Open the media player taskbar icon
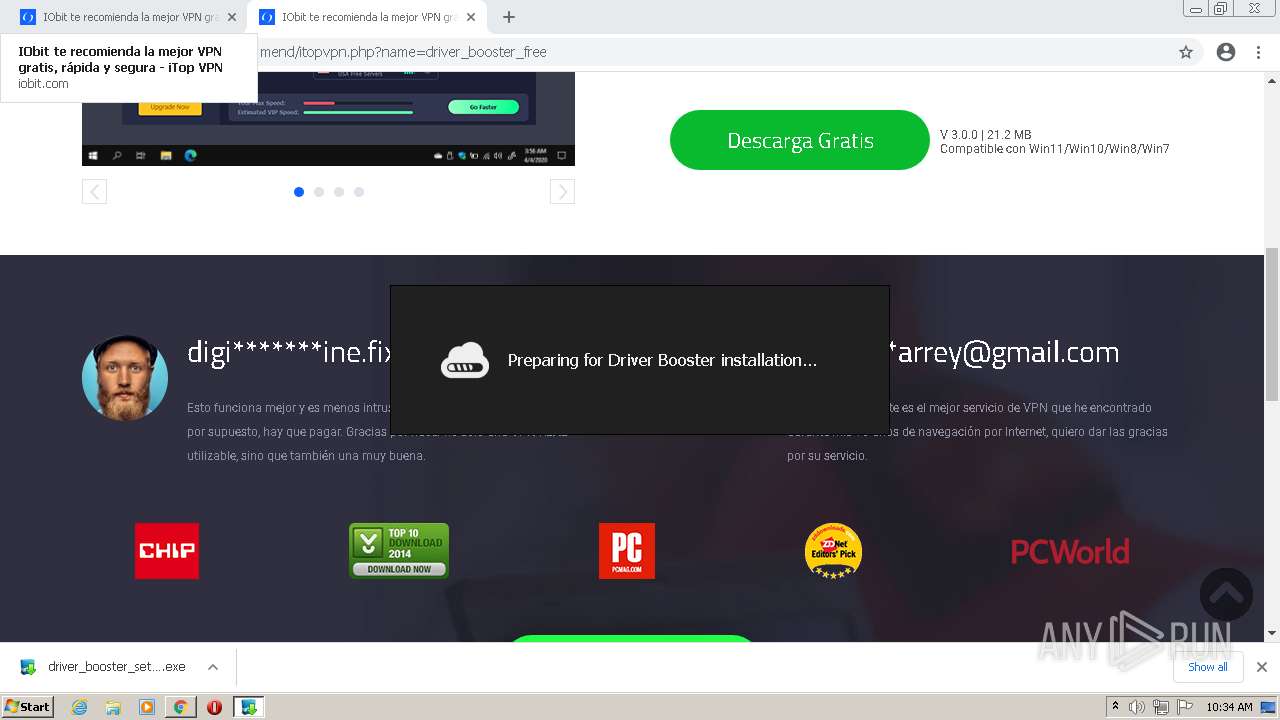Screen dimensions: 1280x720 click(147, 707)
